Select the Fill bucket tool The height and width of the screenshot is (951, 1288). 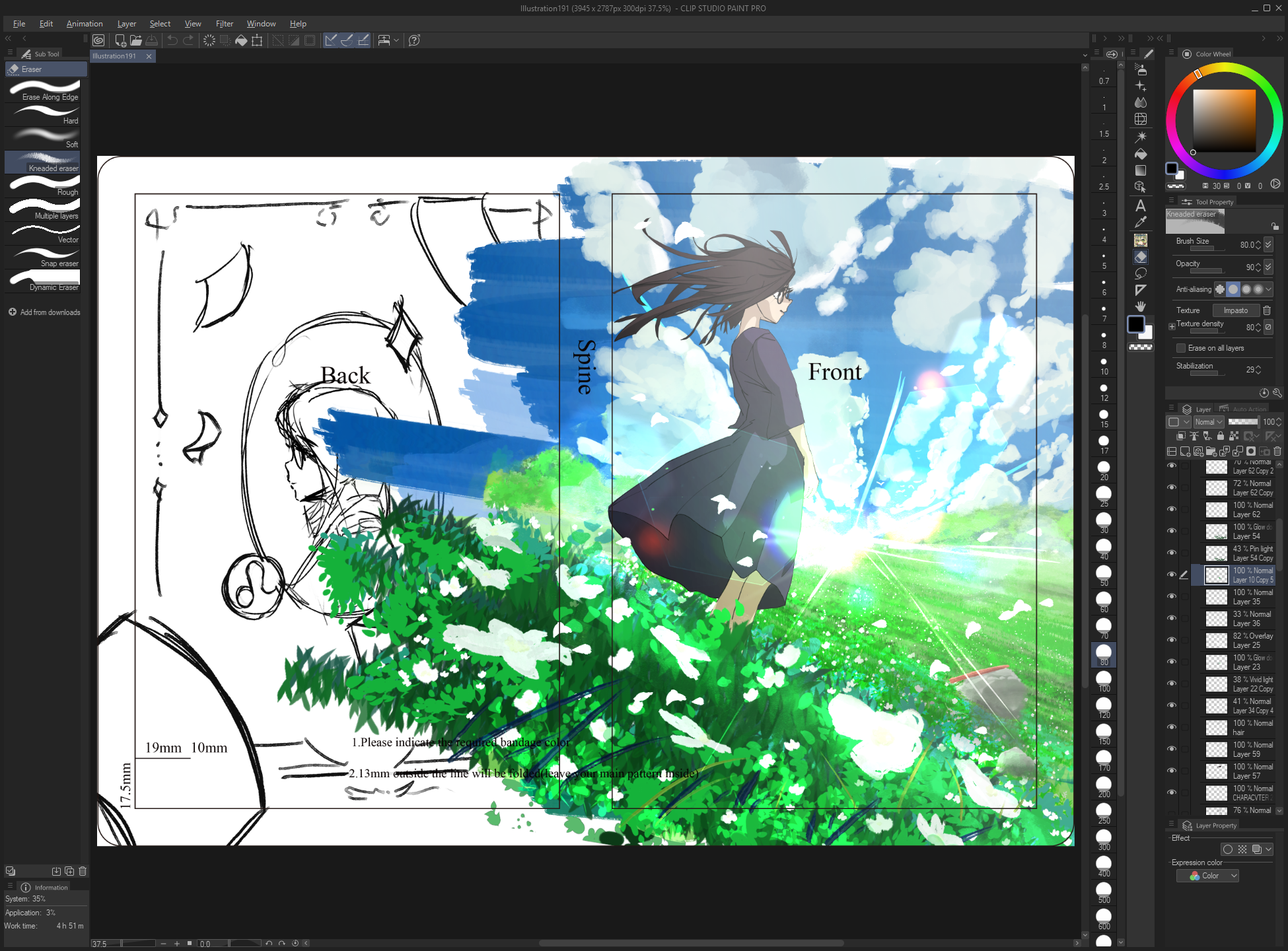[x=1141, y=154]
